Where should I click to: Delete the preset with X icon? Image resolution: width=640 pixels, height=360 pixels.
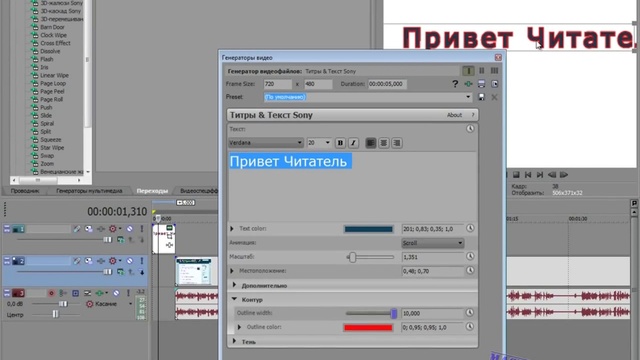(494, 97)
